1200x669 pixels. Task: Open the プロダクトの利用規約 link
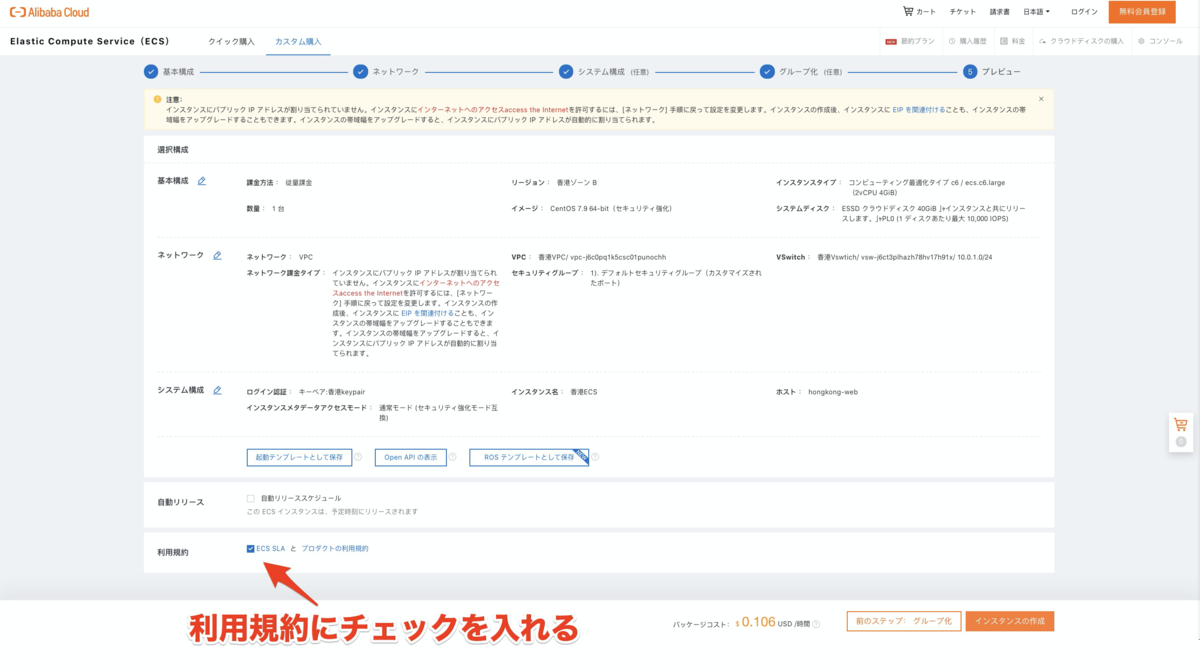[x=335, y=548]
